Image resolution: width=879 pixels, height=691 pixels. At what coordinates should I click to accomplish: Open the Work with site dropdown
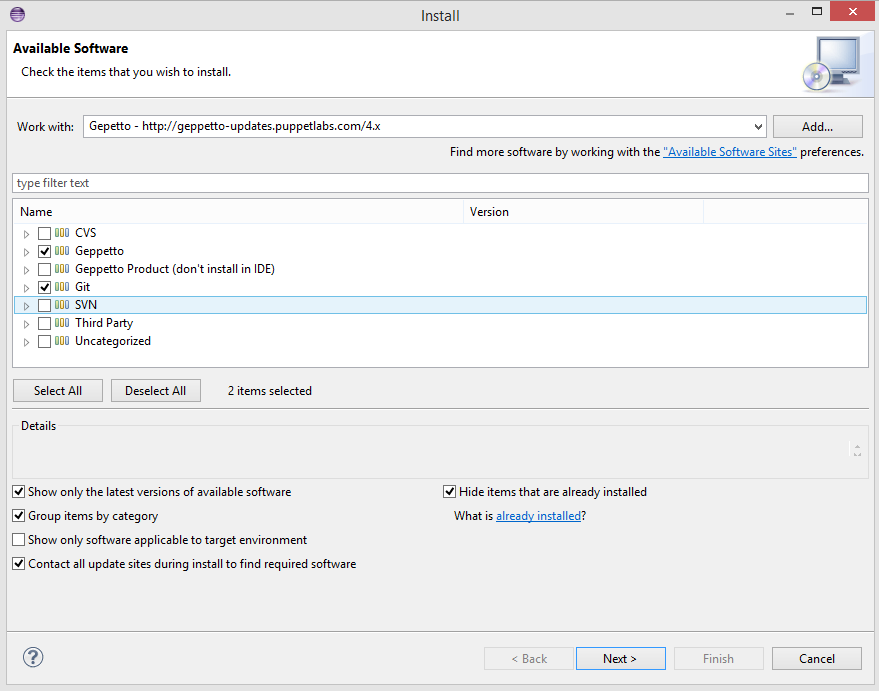click(x=758, y=127)
